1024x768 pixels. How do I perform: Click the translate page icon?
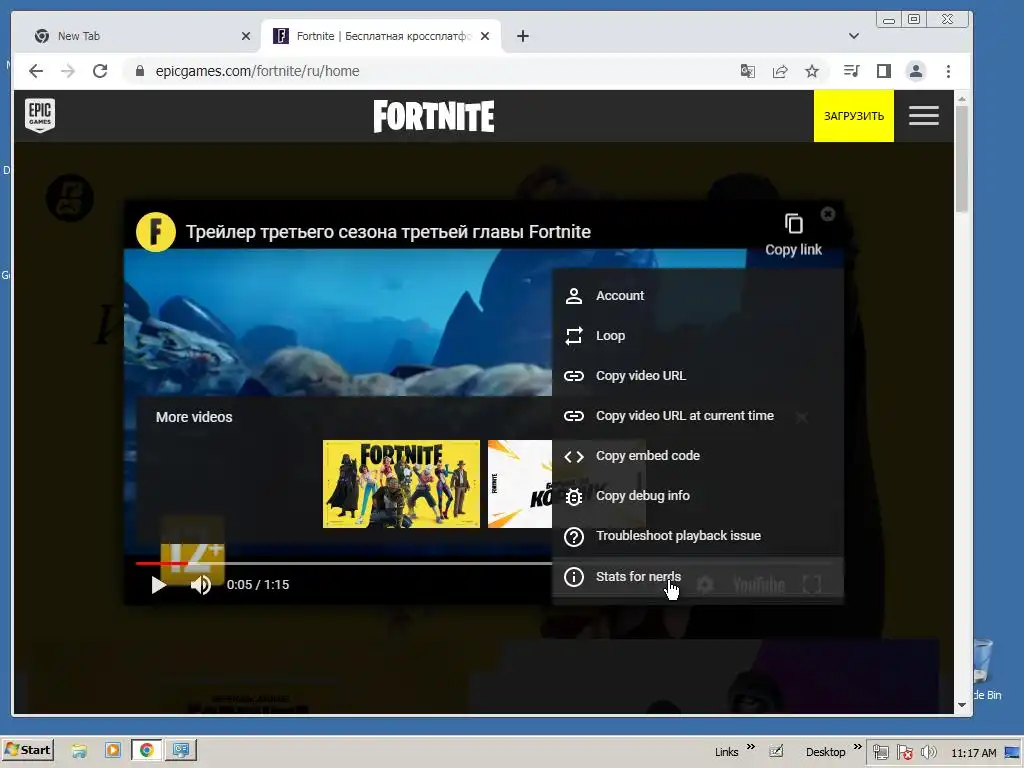tap(748, 71)
